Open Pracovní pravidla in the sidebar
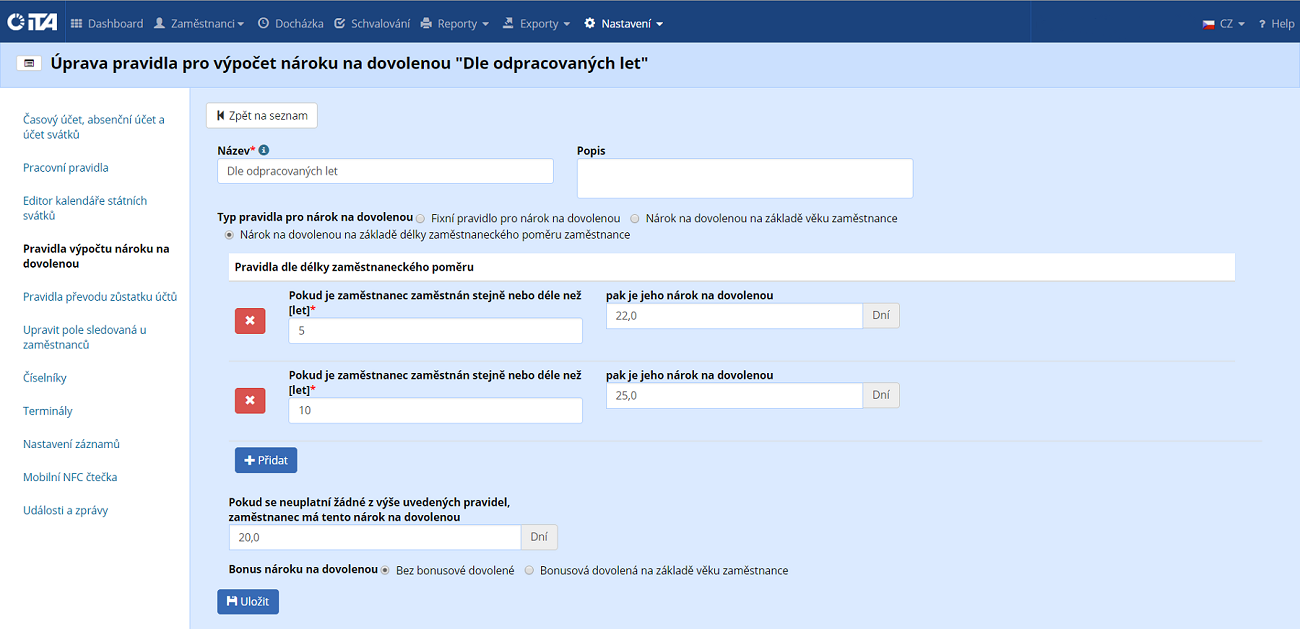Image resolution: width=1300 pixels, height=629 pixels. tap(66, 168)
